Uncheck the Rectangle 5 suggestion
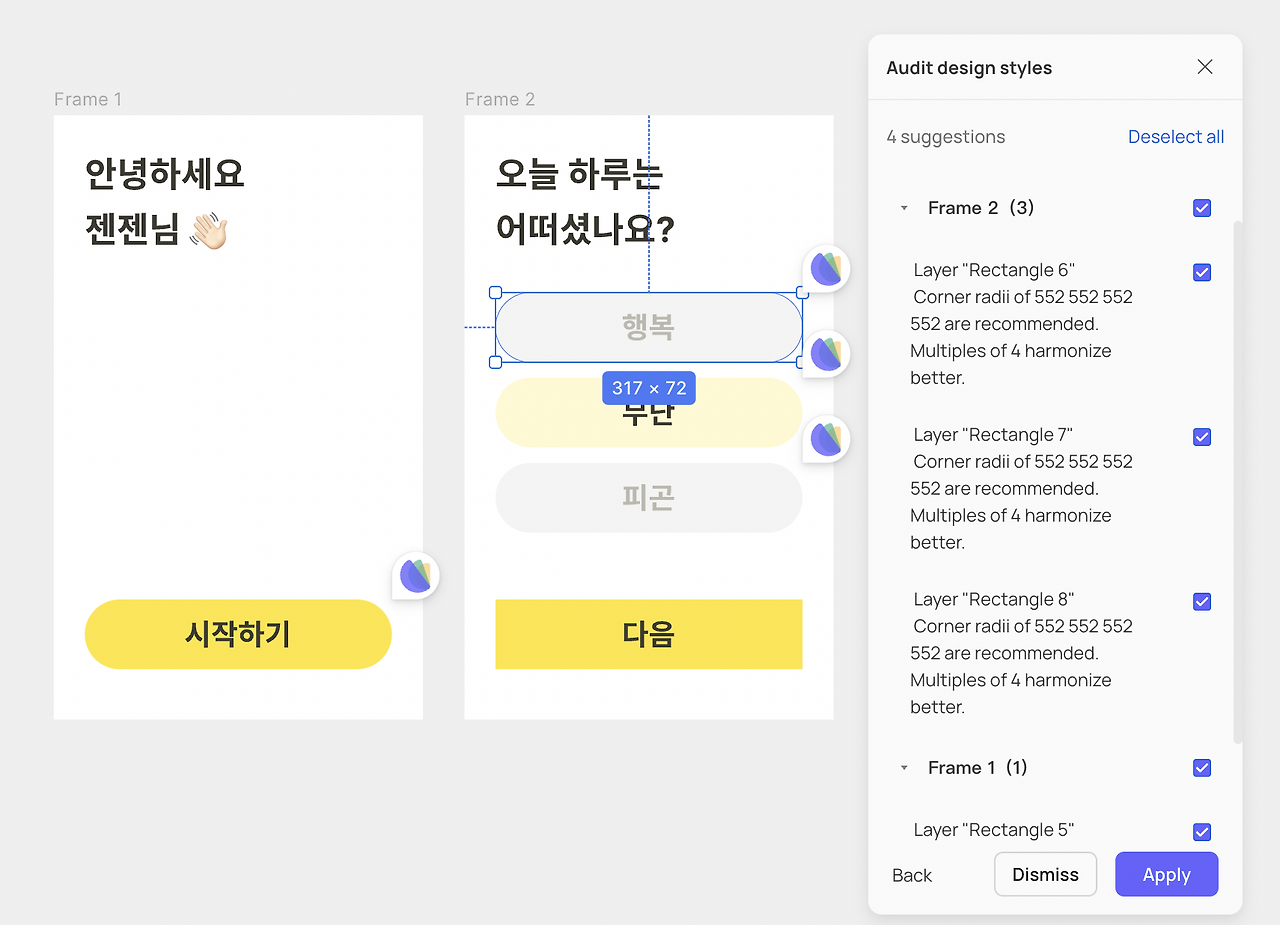Screen dimensions: 1280x925 (x=1202, y=832)
